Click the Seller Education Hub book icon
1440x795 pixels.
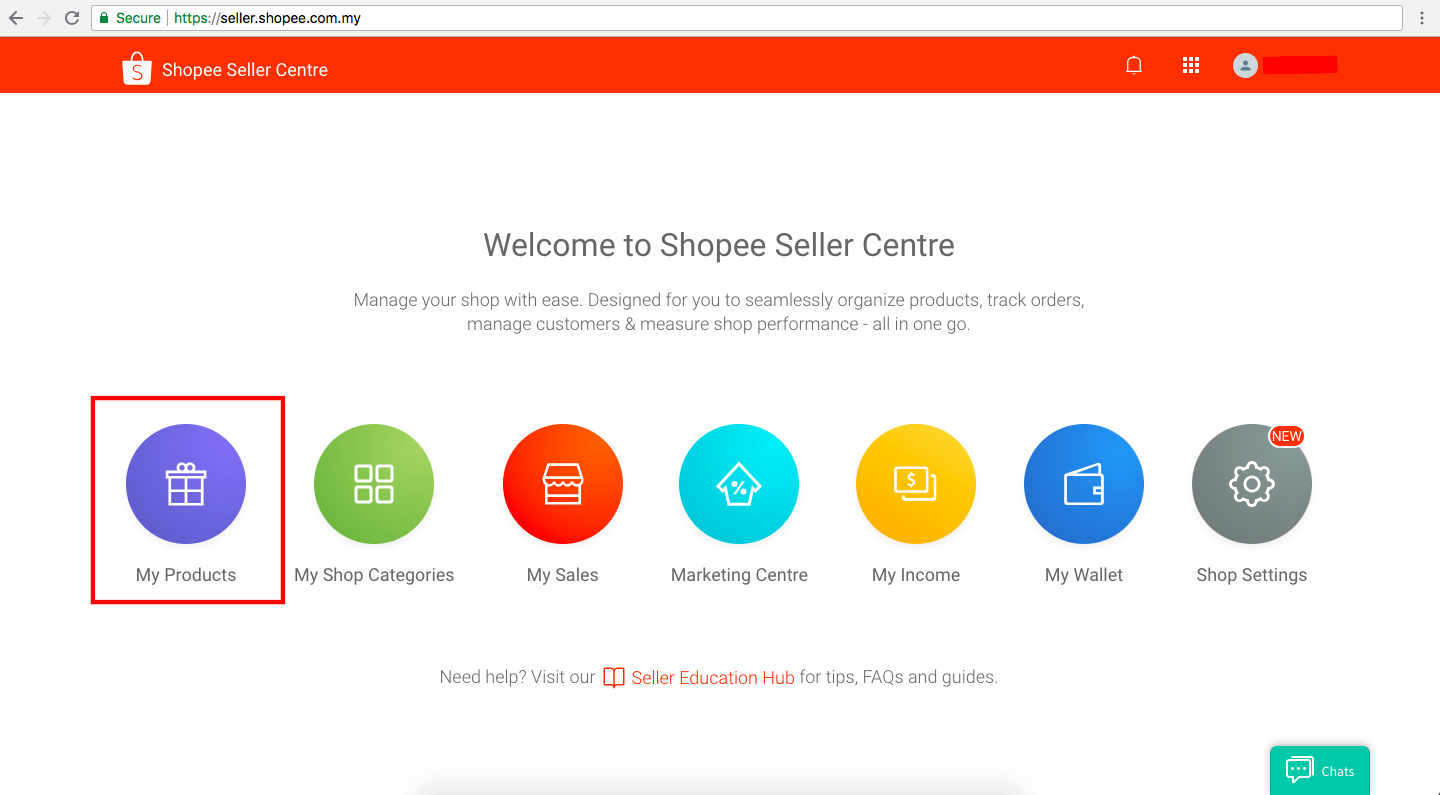pyautogui.click(x=614, y=678)
